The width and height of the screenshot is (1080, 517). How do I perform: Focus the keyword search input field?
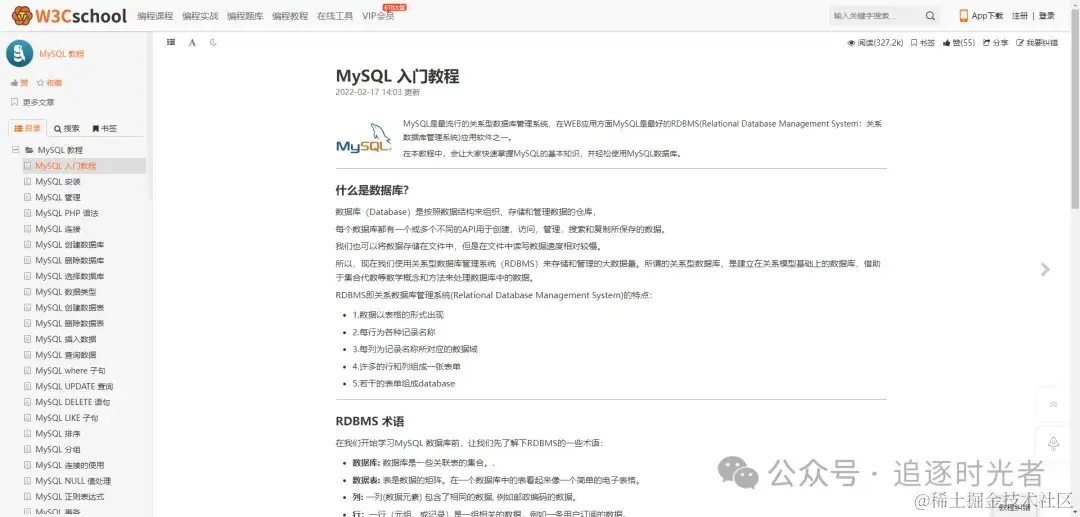876,16
